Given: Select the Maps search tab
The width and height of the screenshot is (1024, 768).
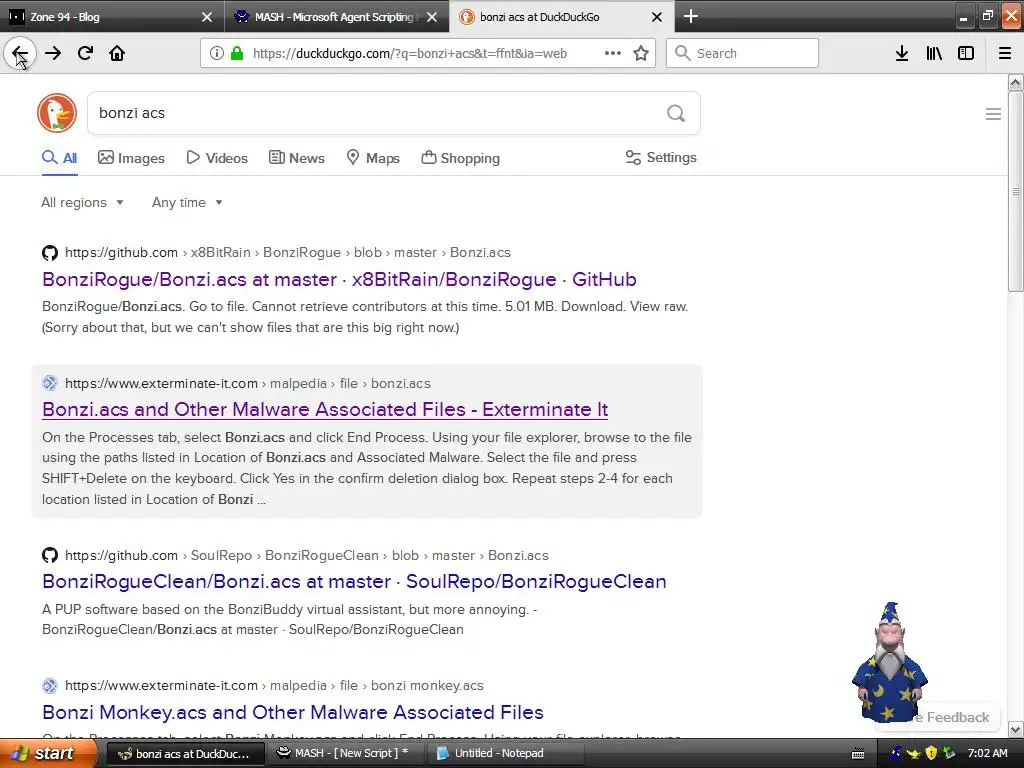Looking at the screenshot, I should [373, 158].
